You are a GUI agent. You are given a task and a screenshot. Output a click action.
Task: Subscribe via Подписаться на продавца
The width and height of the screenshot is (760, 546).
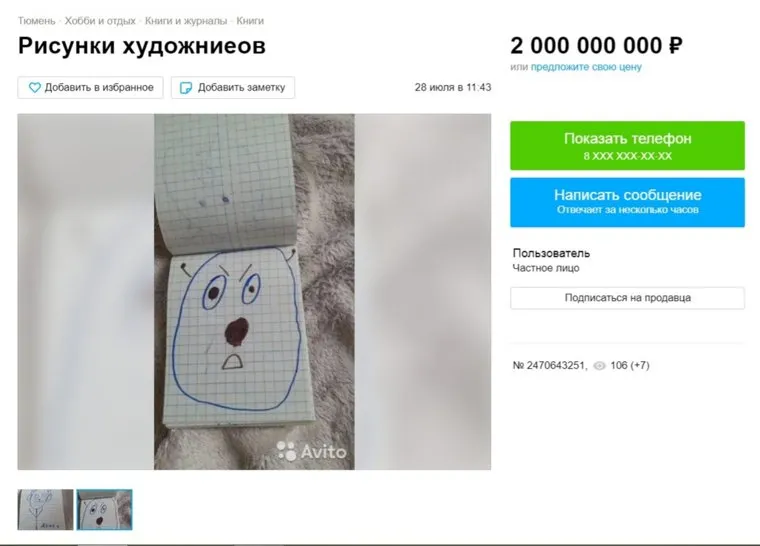coord(627,298)
